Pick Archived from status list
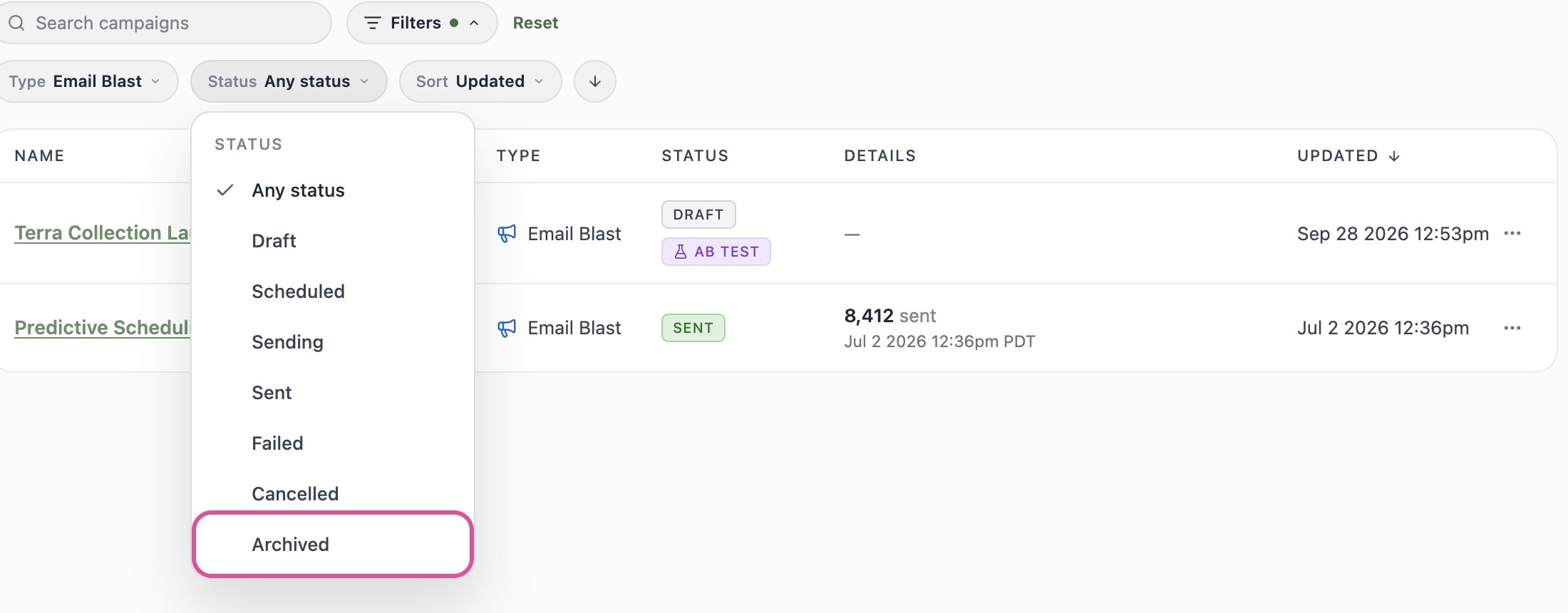1568x613 pixels. (x=333, y=545)
